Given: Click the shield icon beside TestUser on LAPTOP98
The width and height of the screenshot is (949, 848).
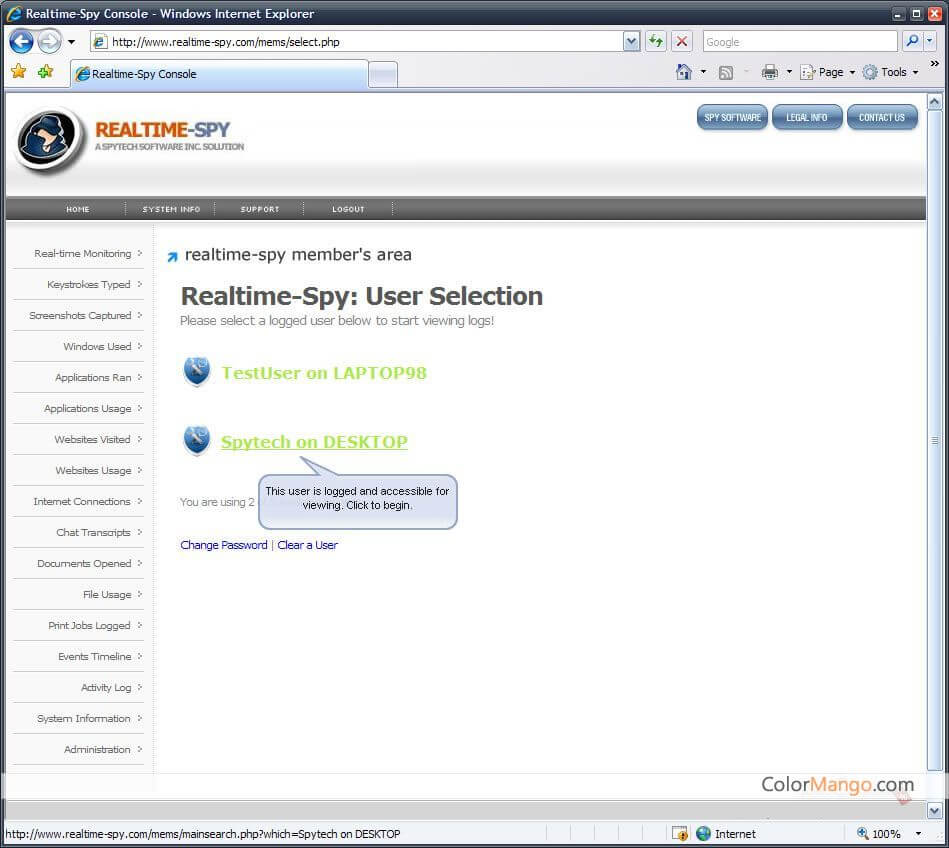Looking at the screenshot, I should [197, 371].
